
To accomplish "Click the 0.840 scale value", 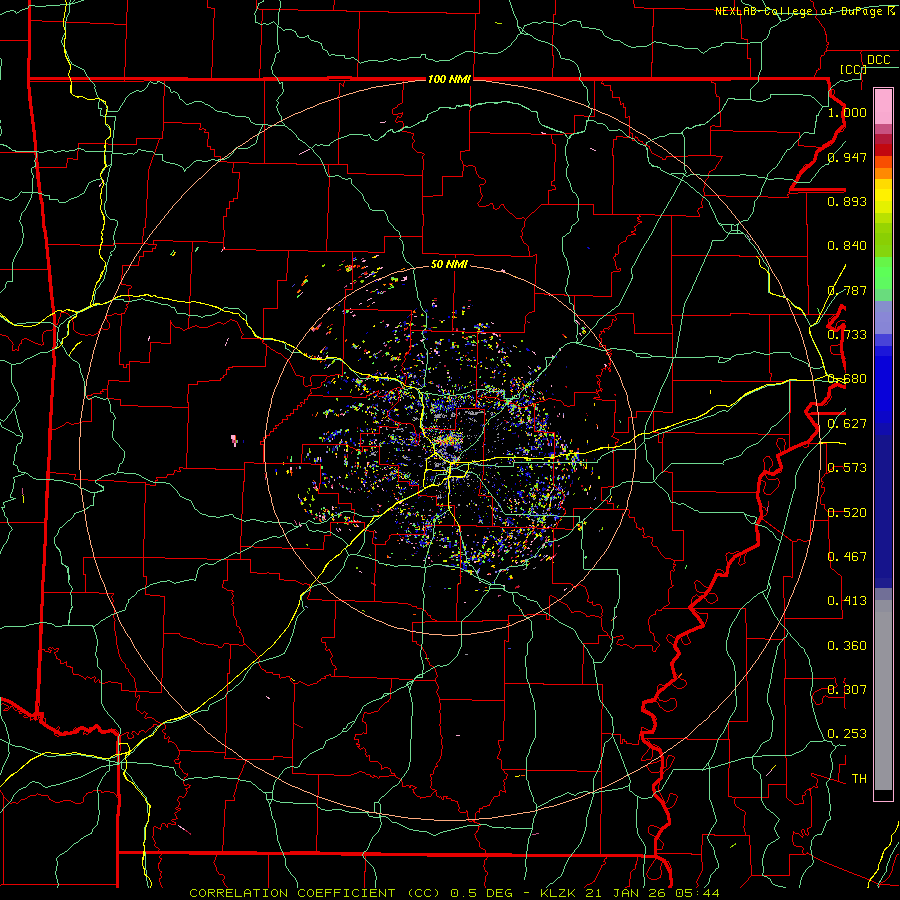I will [x=847, y=246].
